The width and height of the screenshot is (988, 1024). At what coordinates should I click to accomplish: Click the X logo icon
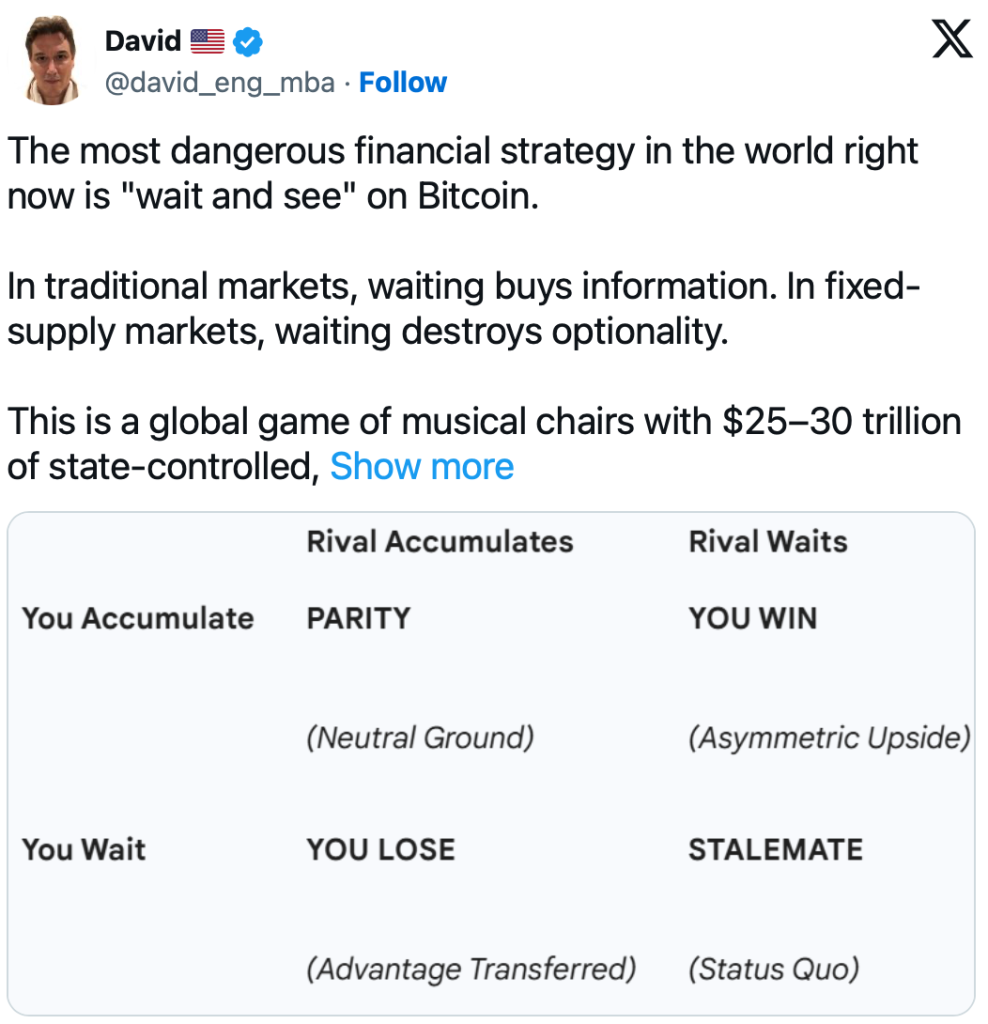pyautogui.click(x=951, y=41)
